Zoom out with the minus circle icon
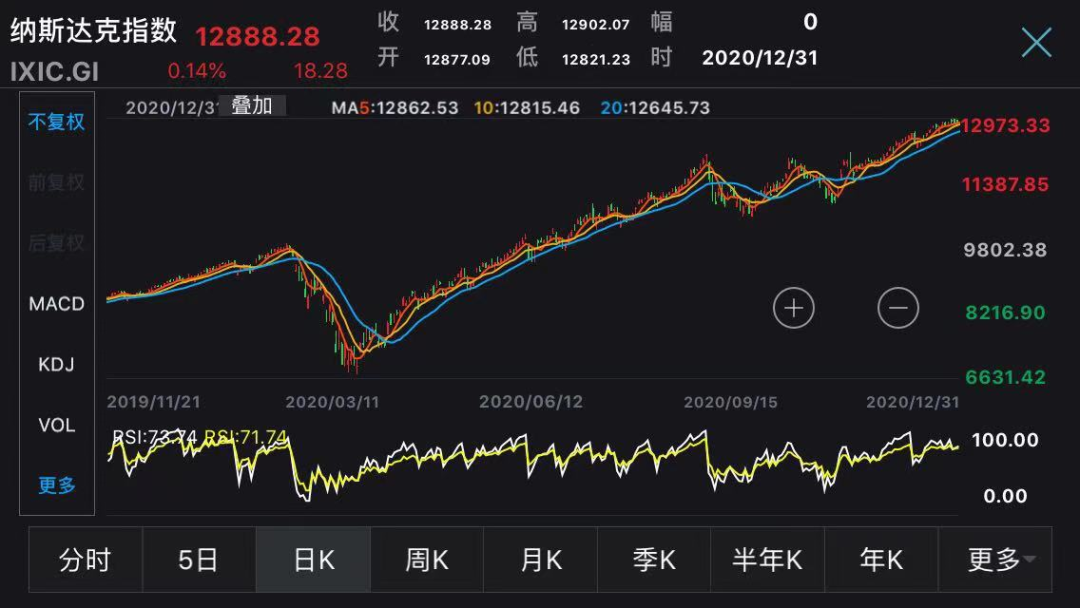Screen dimensions: 1080x608 pos(898,308)
